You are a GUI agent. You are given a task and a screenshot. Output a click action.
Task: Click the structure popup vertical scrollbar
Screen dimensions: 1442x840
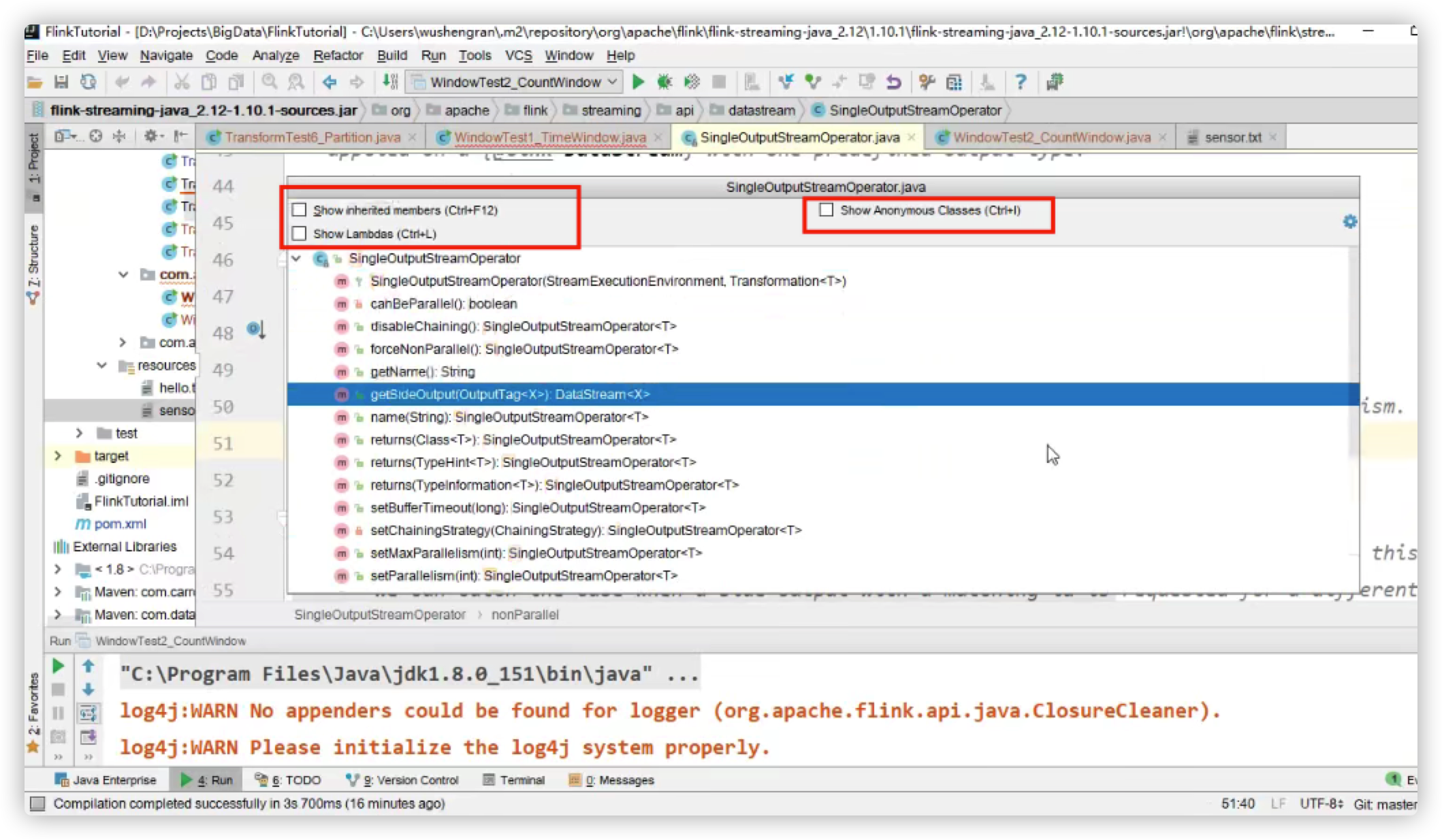coord(1353,351)
